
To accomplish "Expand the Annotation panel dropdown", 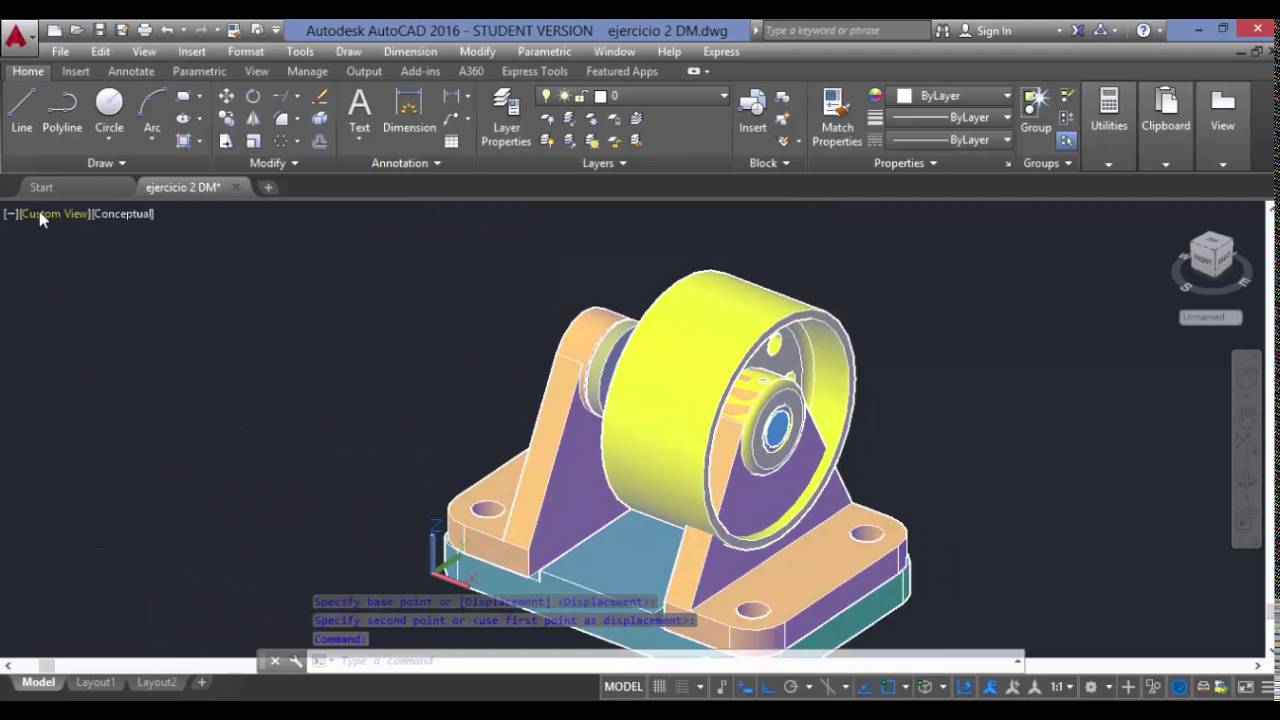I will click(x=406, y=163).
